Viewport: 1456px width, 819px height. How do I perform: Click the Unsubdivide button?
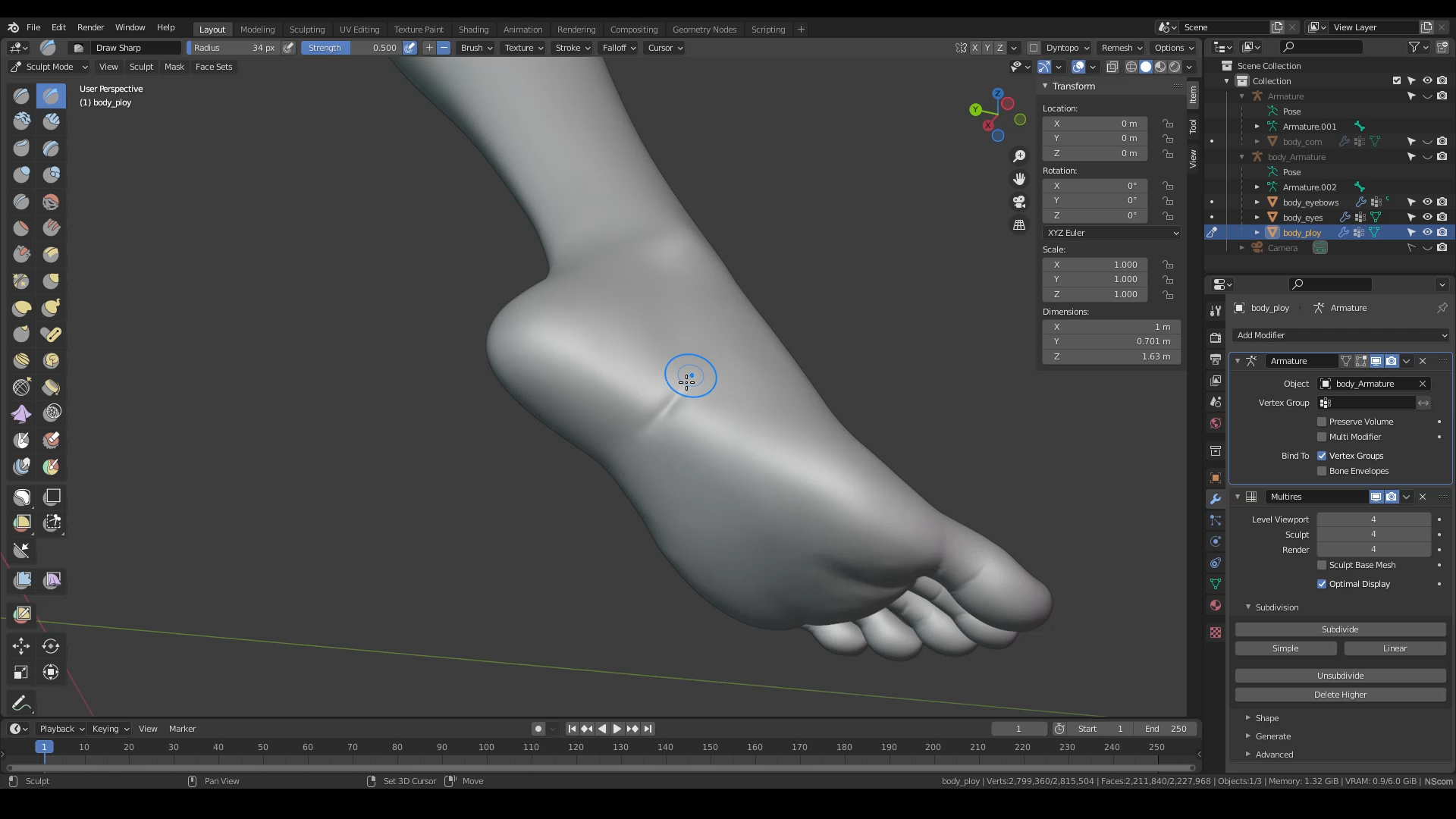(1340, 675)
